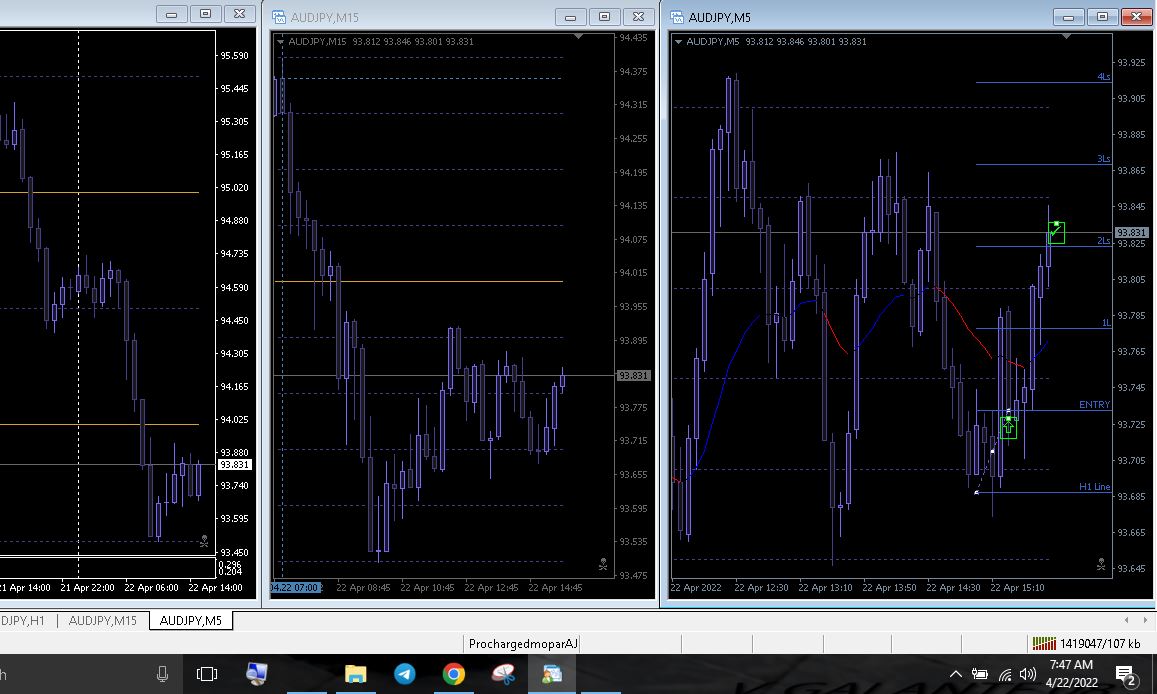This screenshot has width=1157, height=694.
Task: Open Telegram from the taskbar
Action: [x=404, y=674]
